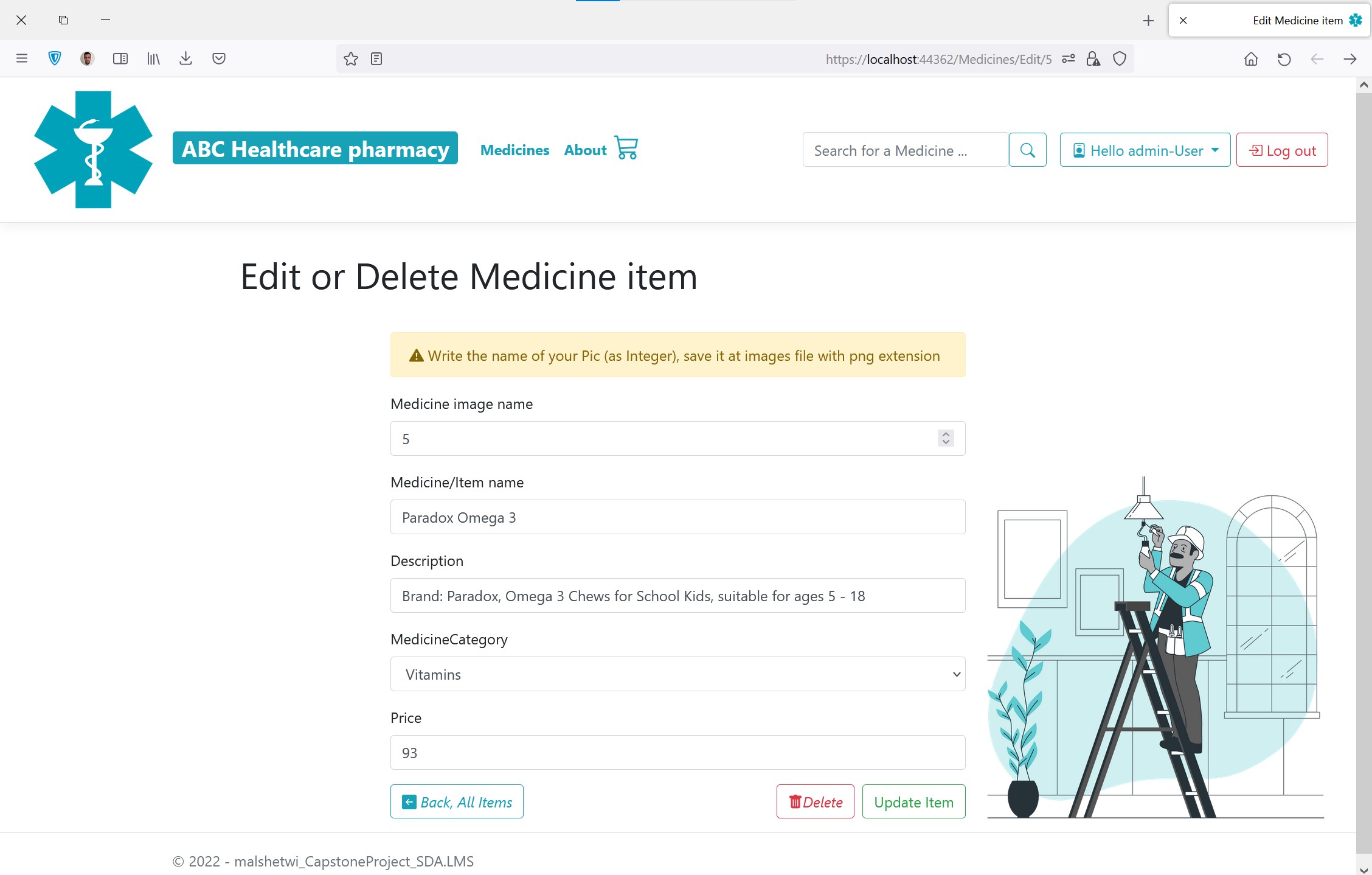Open the Downloads icon in the toolbar
Viewport: 1372px width, 875px height.
tap(186, 58)
